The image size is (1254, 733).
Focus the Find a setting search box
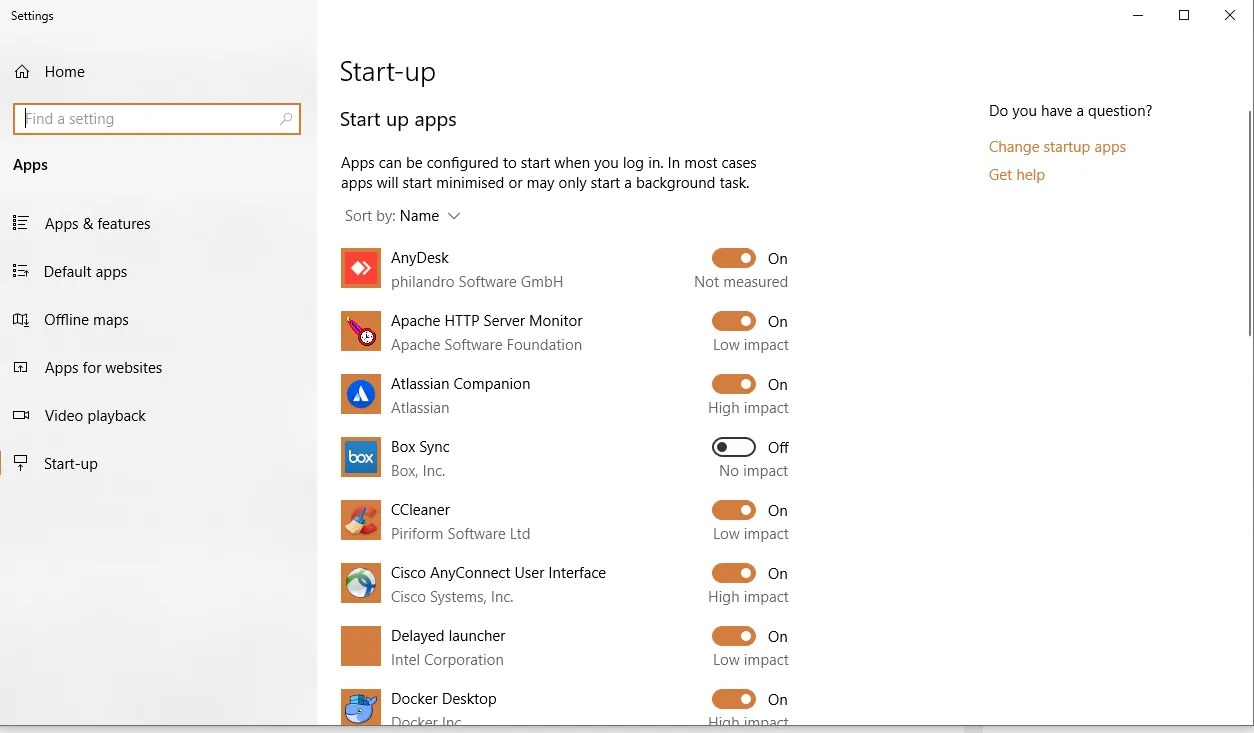point(157,119)
